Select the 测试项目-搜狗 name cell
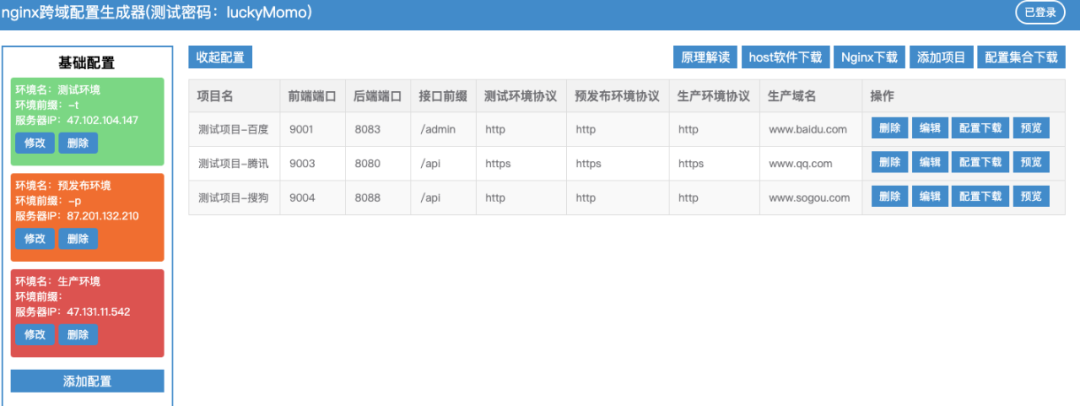1080x406 pixels. pos(234,198)
